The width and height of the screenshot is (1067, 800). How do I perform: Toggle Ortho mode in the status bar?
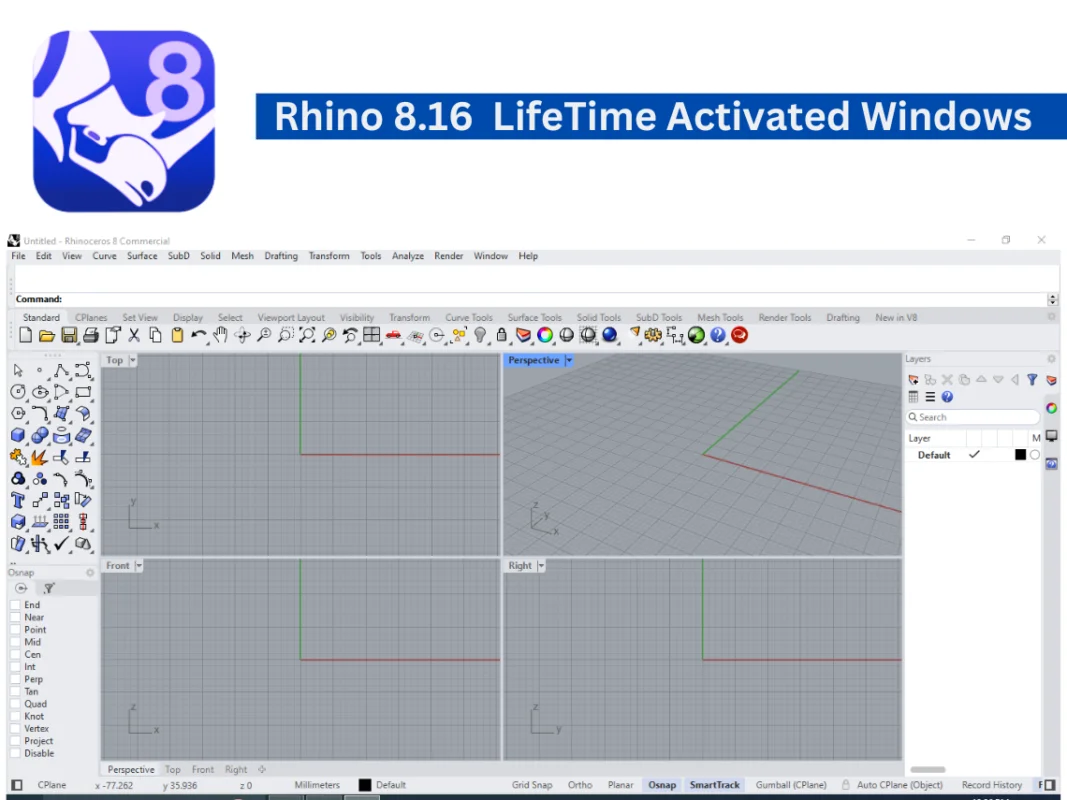pos(580,785)
